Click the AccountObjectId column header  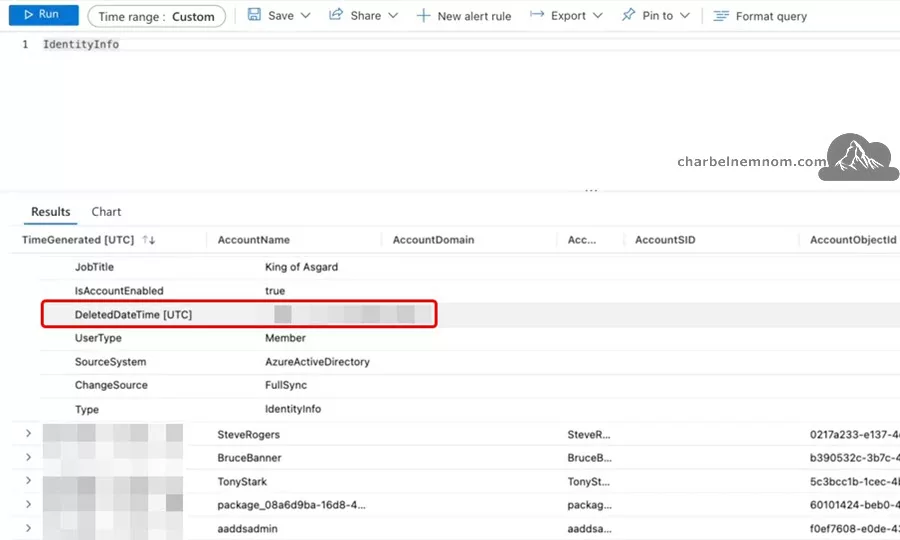(853, 240)
